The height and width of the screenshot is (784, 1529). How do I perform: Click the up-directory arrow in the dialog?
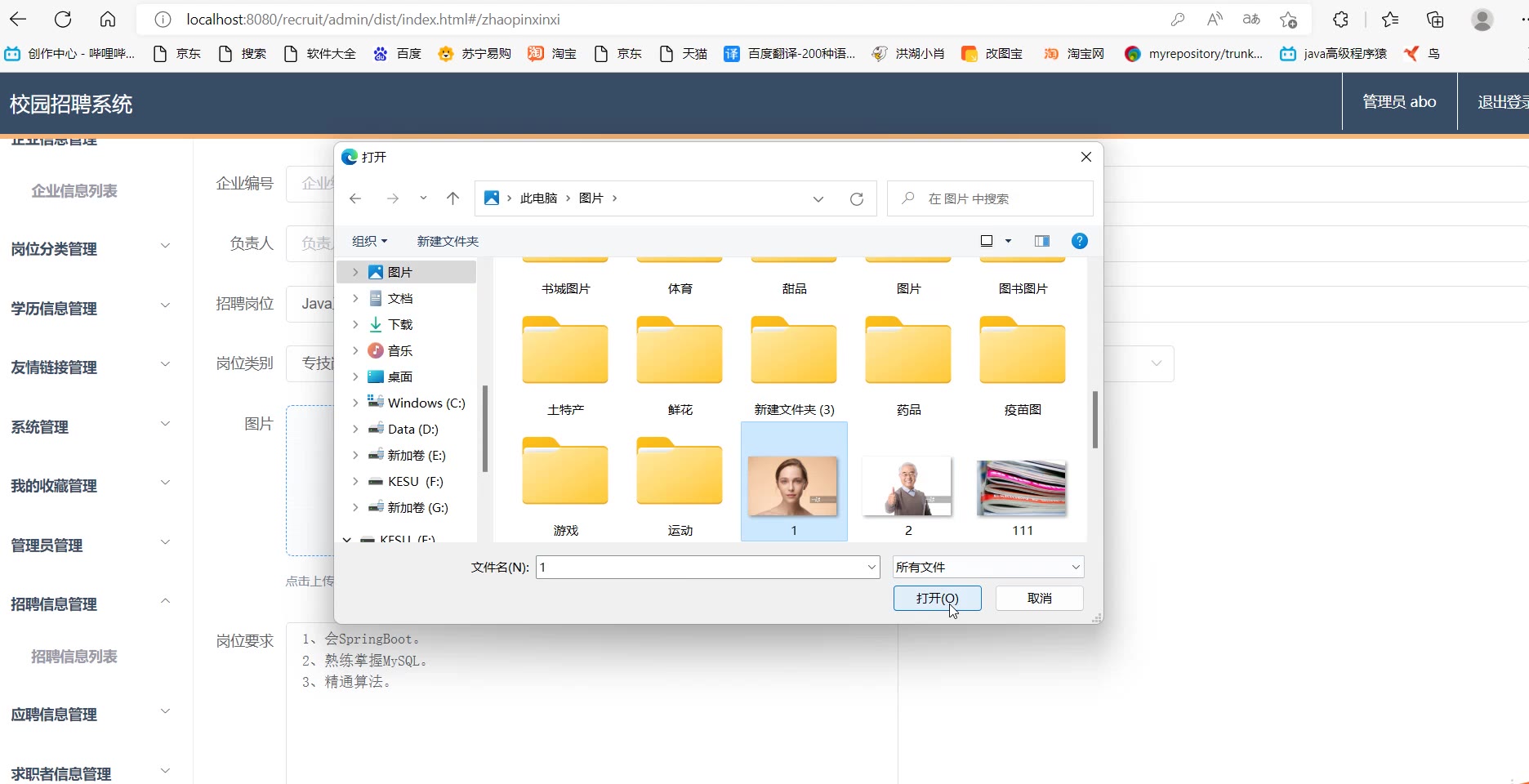[452, 198]
